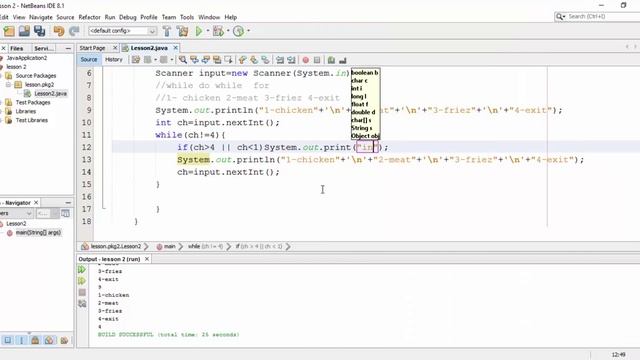Image resolution: width=640 pixels, height=360 pixels.
Task: Toggle Rectangular Selection mode
Action: pyautogui.click(x=229, y=60)
